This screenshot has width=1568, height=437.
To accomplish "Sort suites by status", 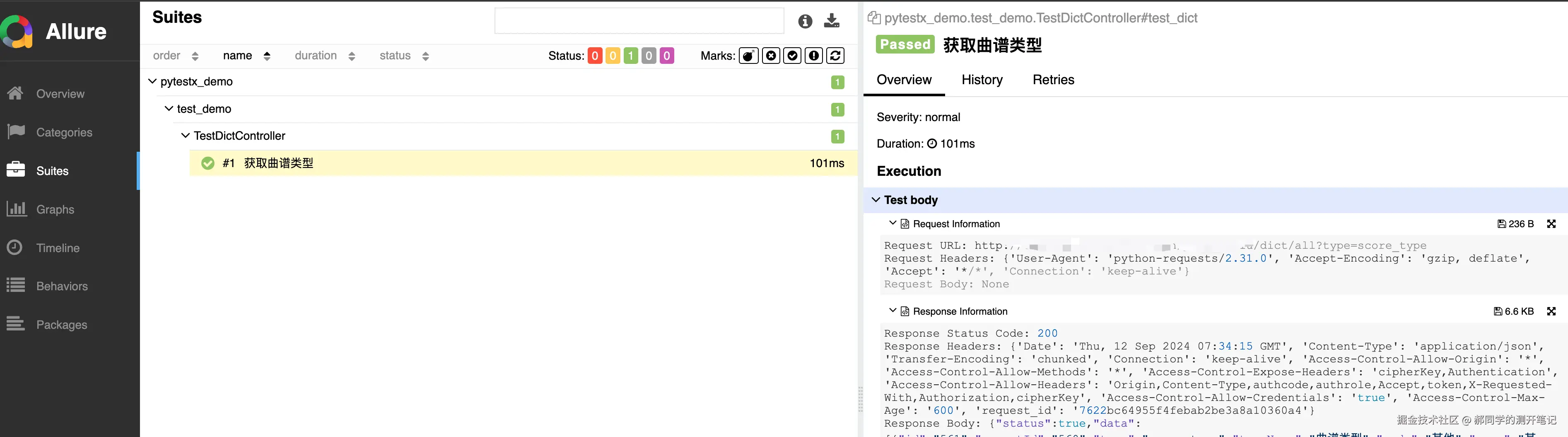I will point(395,56).
